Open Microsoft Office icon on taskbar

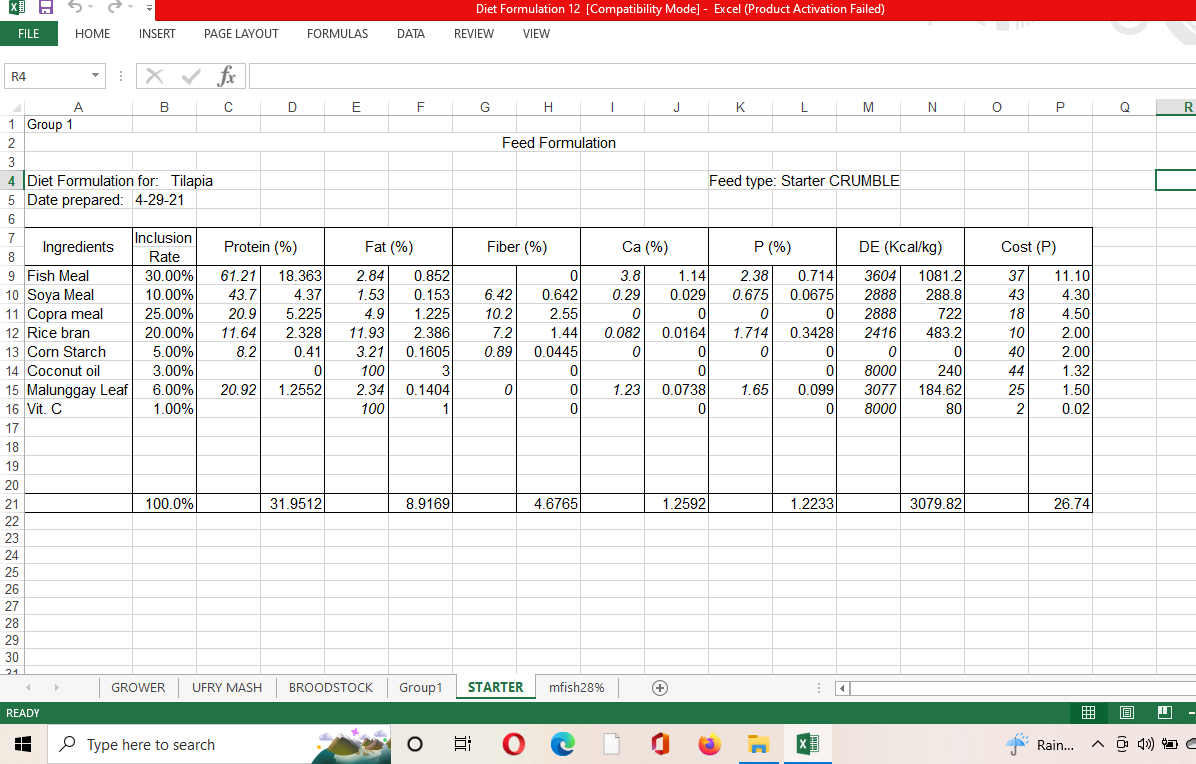point(661,744)
